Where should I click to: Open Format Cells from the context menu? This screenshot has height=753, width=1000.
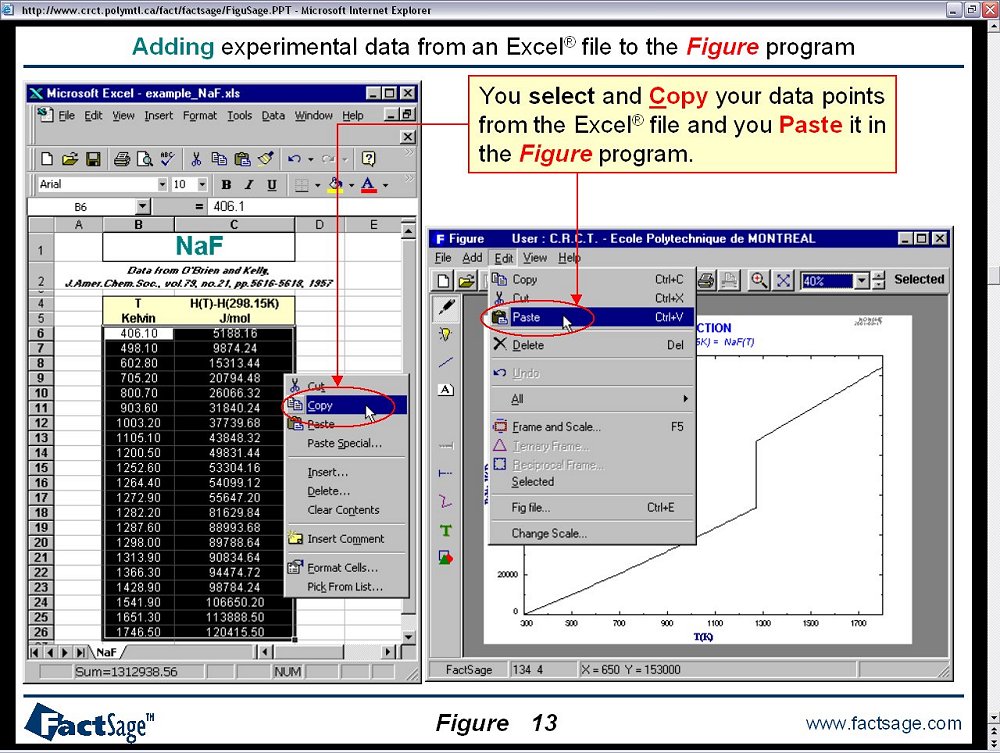(x=342, y=568)
